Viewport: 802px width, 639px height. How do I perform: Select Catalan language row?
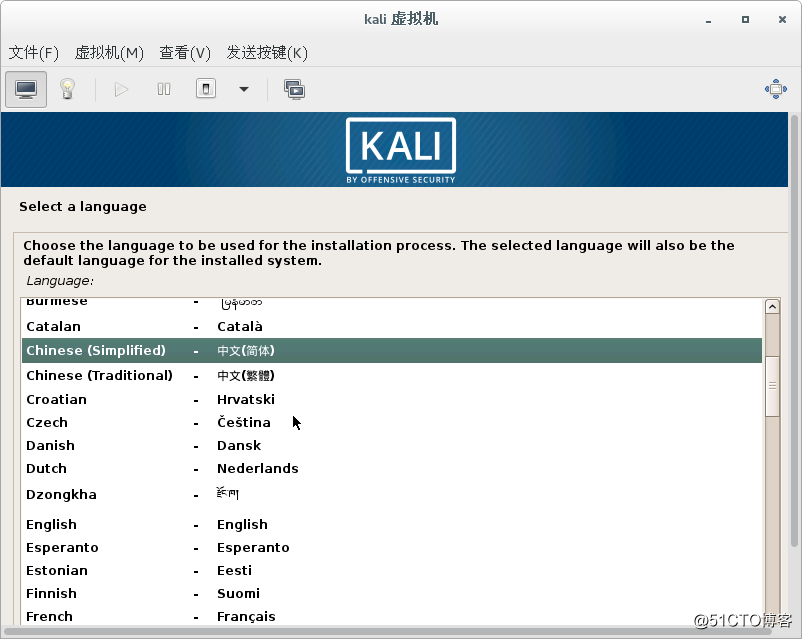(x=392, y=326)
